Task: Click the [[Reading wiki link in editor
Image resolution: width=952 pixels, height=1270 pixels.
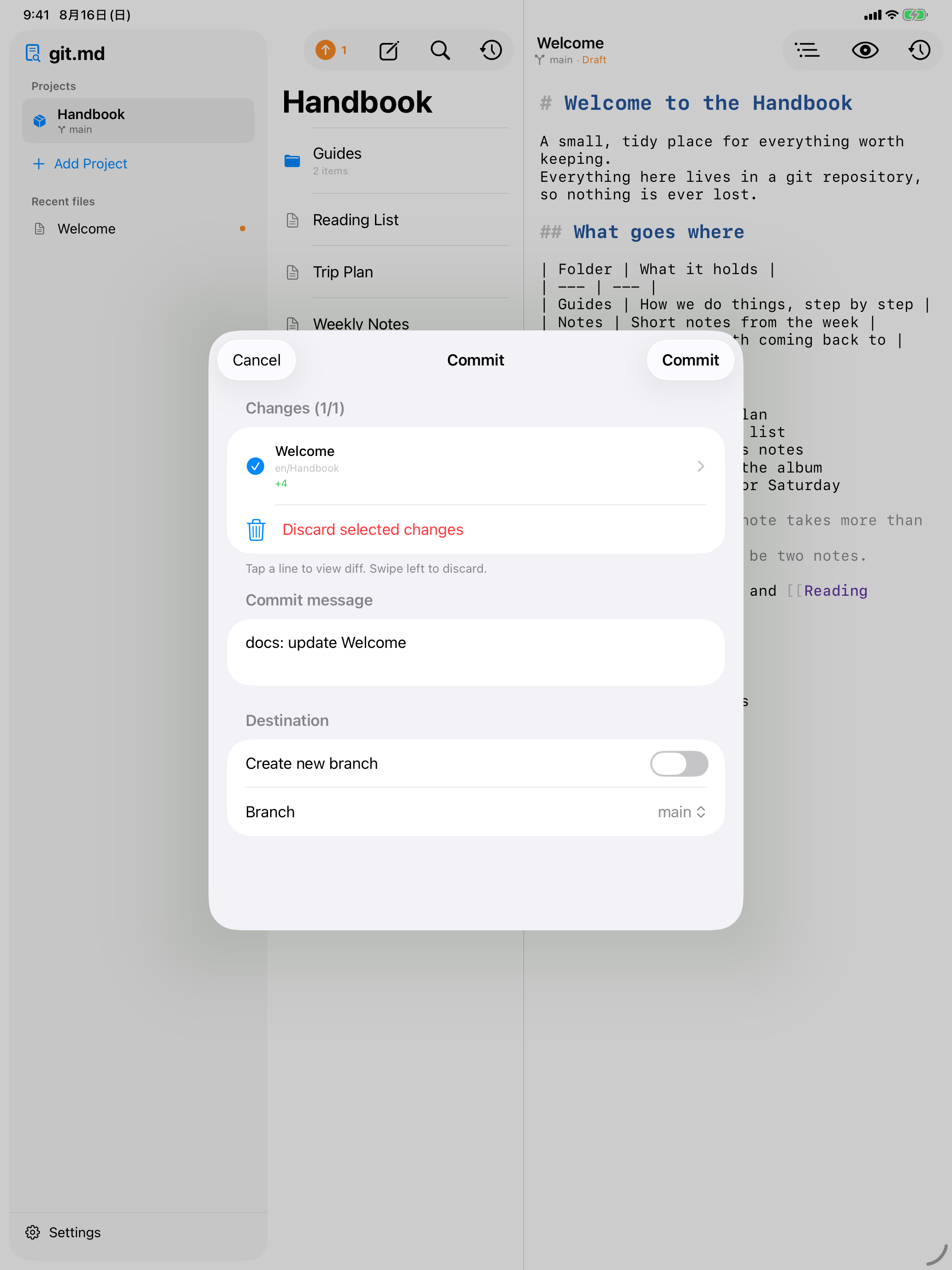Action: tap(827, 591)
